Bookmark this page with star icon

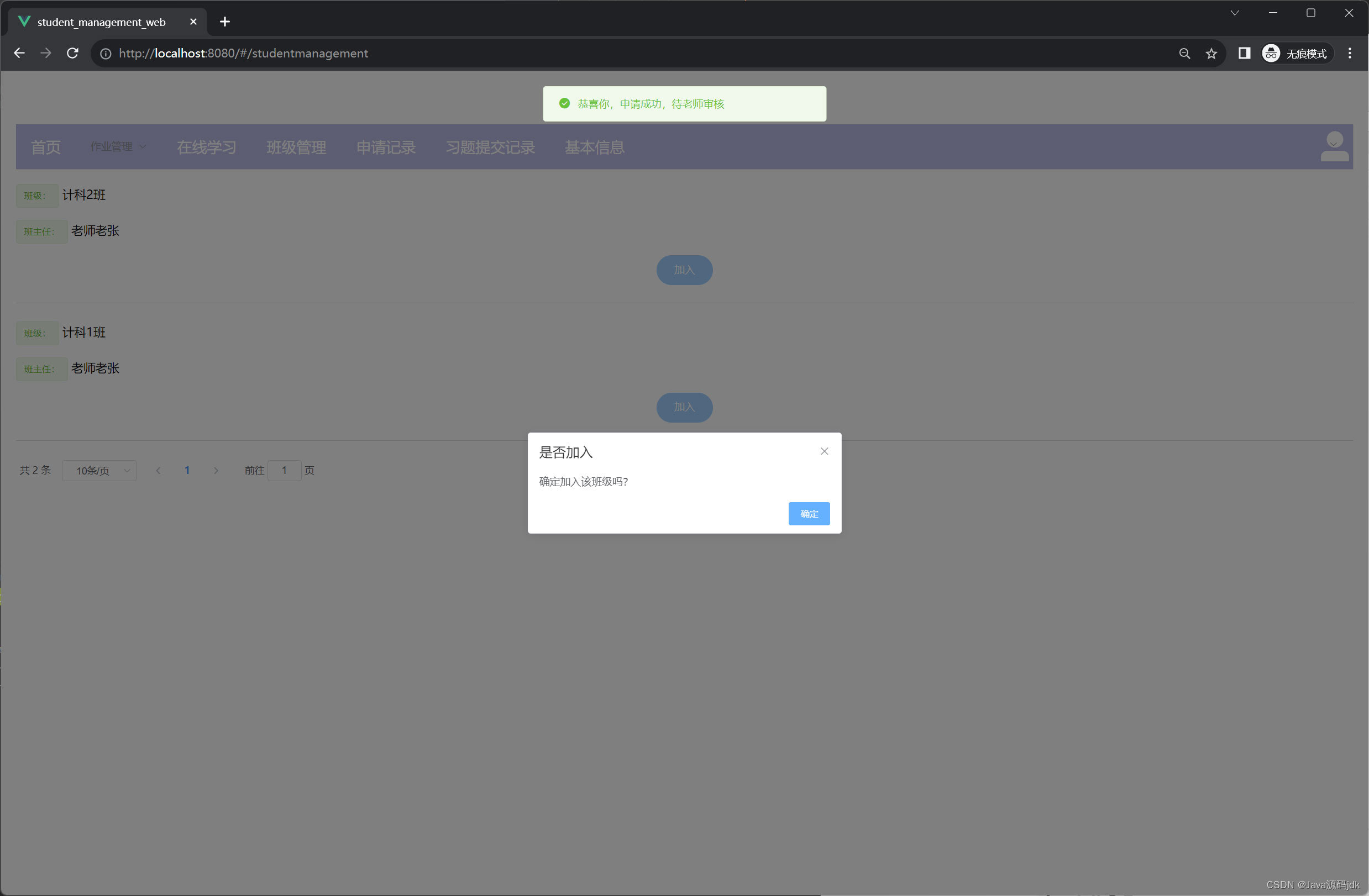[x=1211, y=54]
